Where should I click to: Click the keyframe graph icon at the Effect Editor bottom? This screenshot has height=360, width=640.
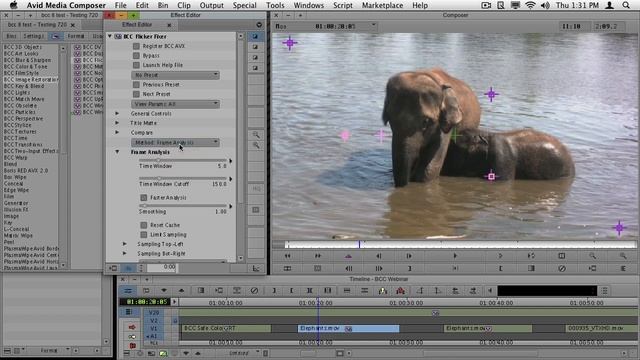[256, 268]
